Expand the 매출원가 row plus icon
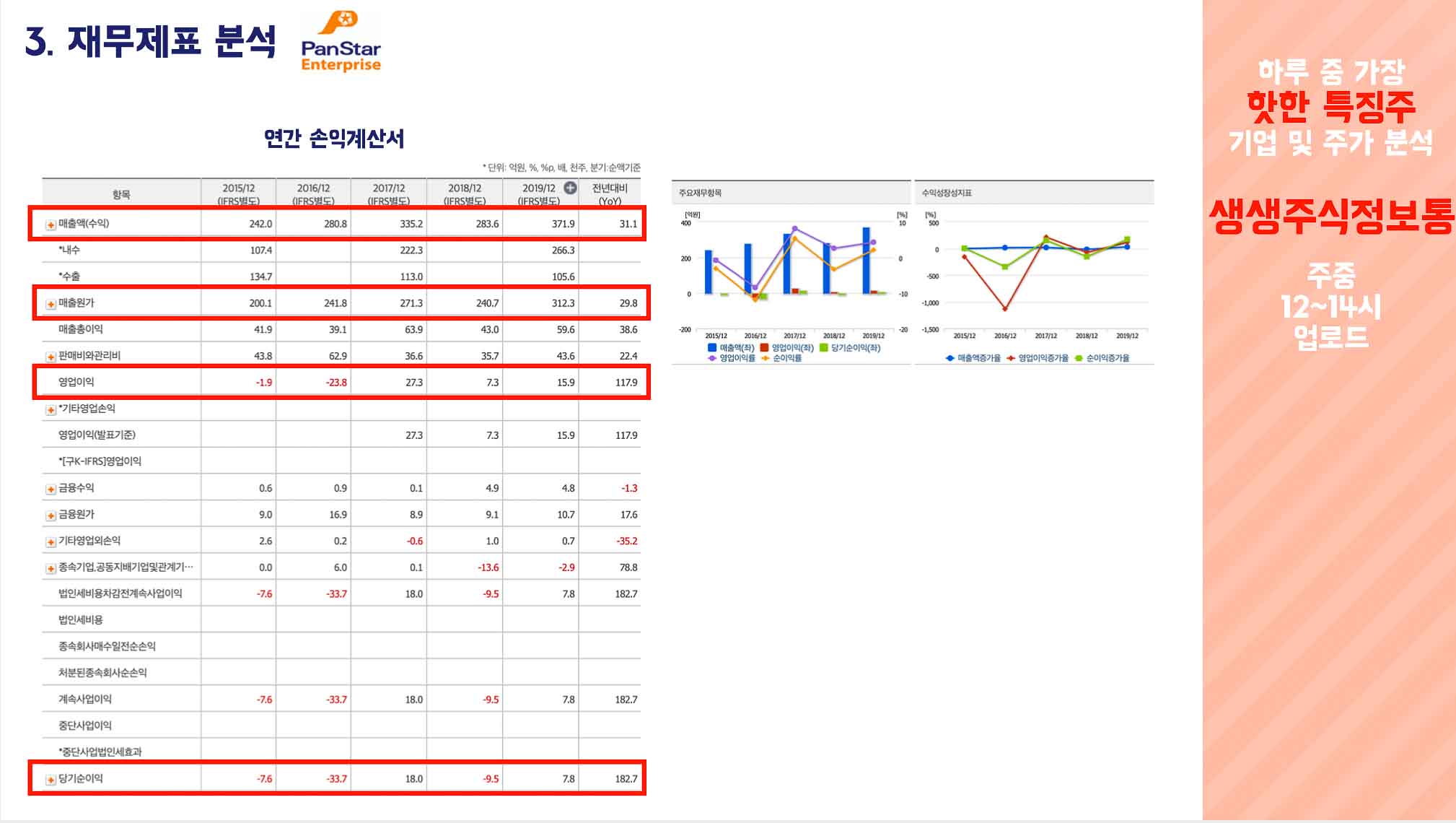 [x=51, y=304]
